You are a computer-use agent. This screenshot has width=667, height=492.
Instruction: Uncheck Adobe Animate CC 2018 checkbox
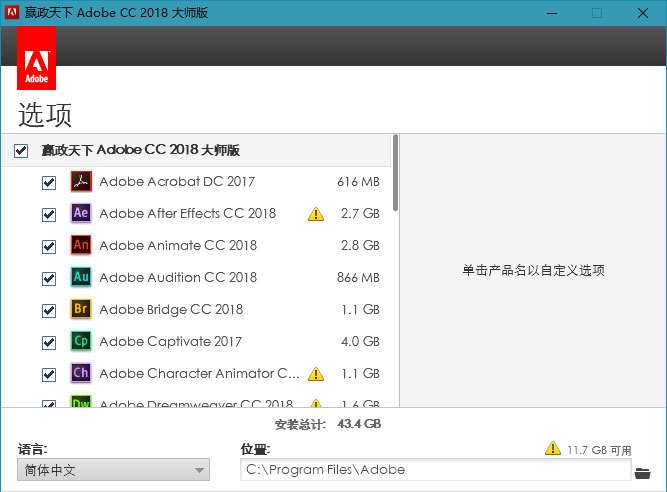click(49, 246)
